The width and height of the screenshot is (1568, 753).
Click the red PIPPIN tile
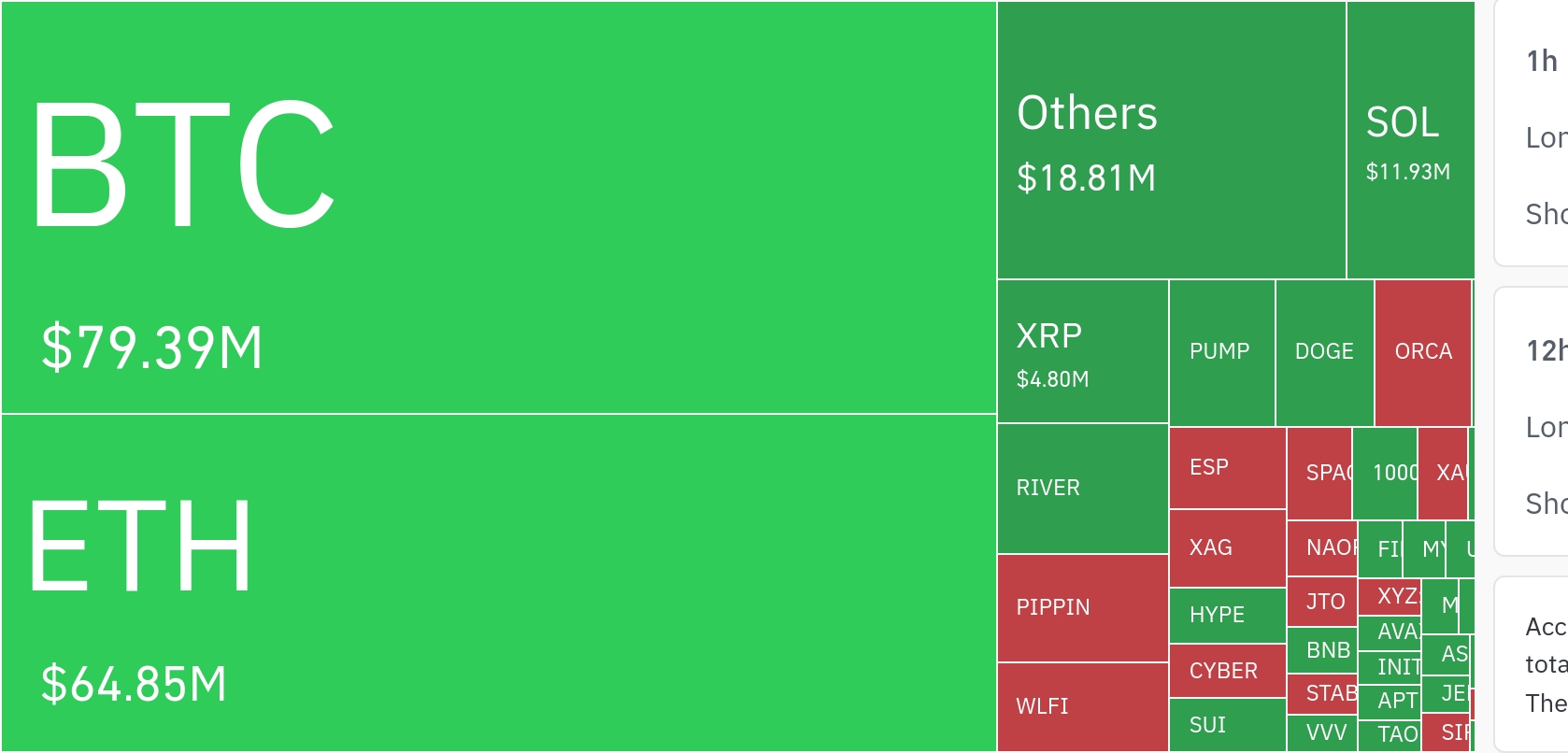point(1082,608)
